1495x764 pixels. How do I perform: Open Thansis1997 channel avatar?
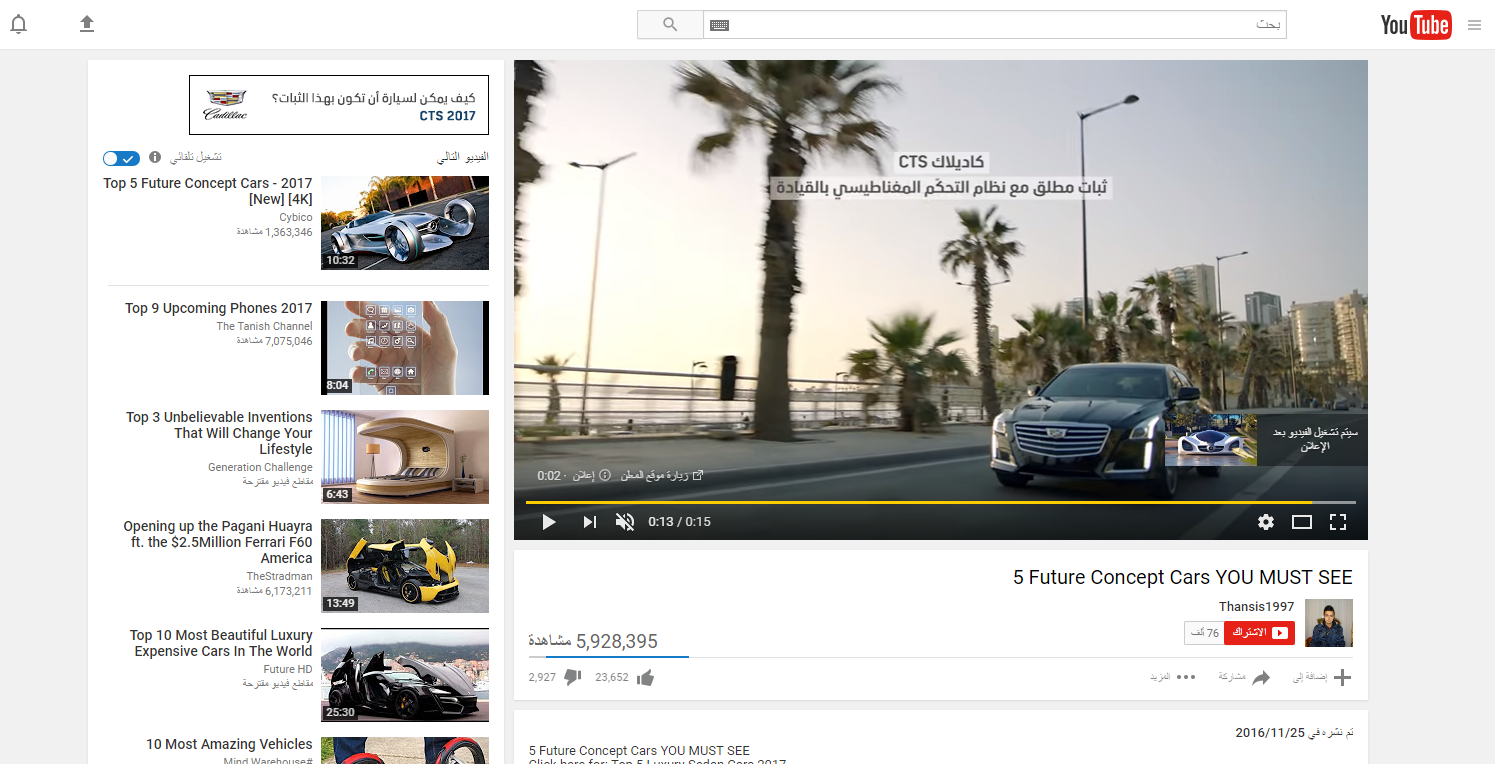pyautogui.click(x=1329, y=623)
